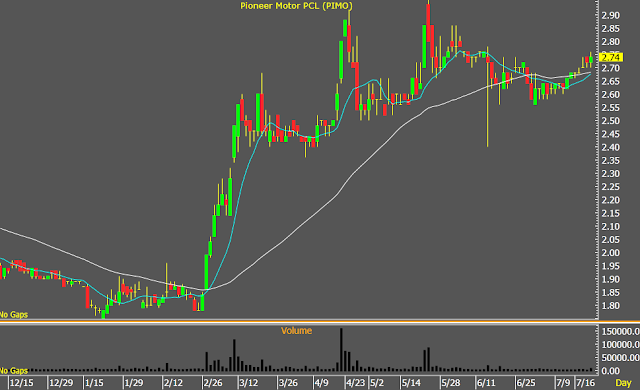Select the 4/9 date marker
This screenshot has width=640, height=390.
321,383
